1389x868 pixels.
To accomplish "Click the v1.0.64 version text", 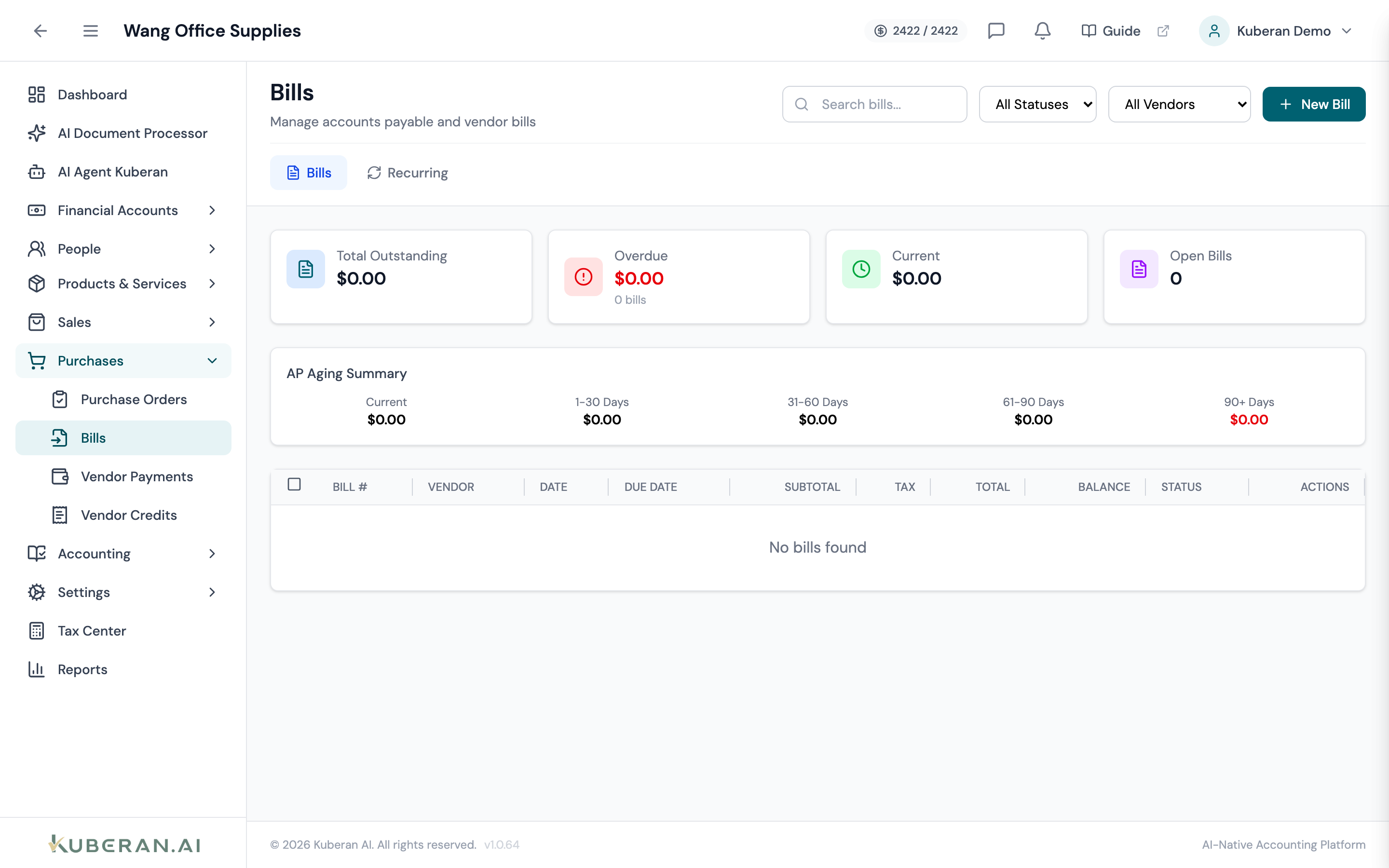I will 502,844.
